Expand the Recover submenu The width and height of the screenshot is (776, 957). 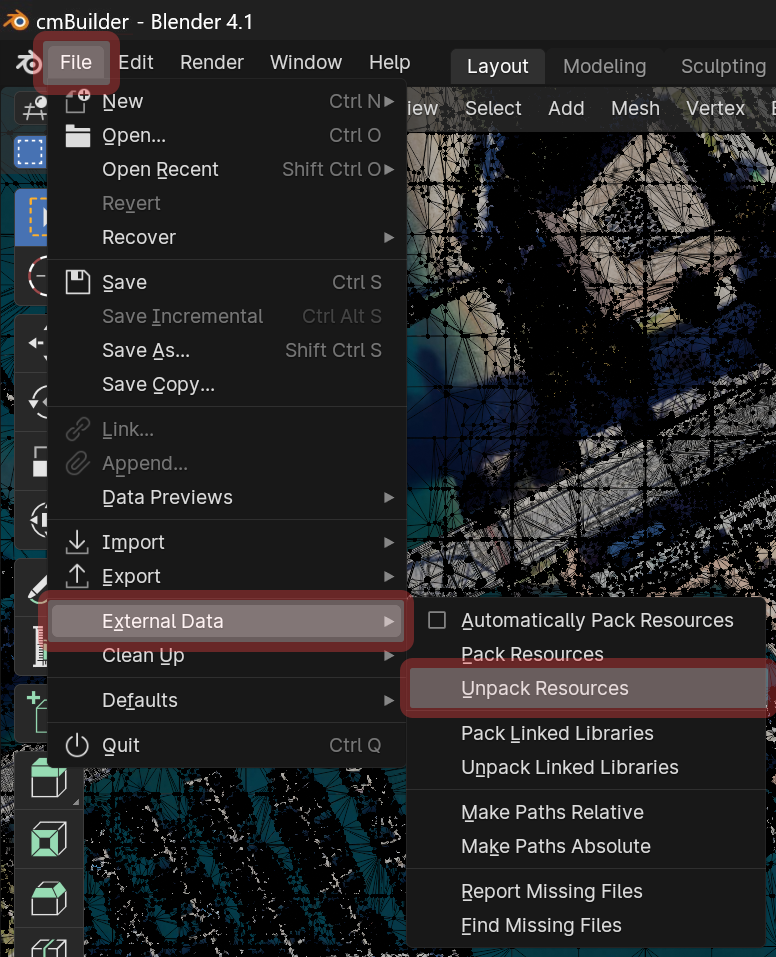point(227,237)
